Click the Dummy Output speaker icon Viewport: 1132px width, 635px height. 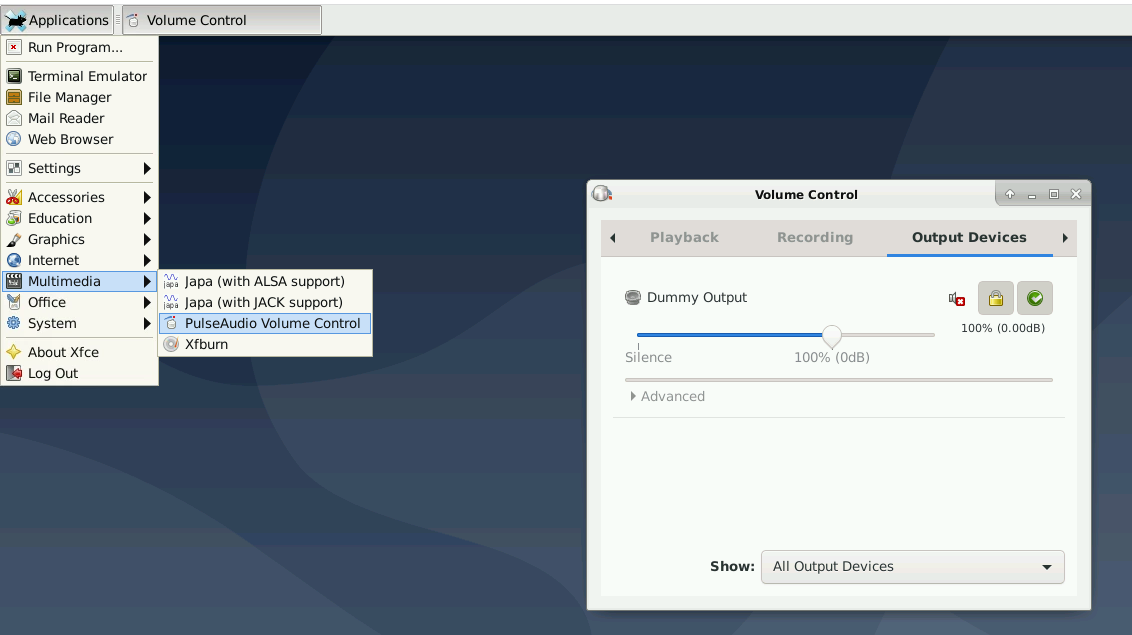[632, 297]
